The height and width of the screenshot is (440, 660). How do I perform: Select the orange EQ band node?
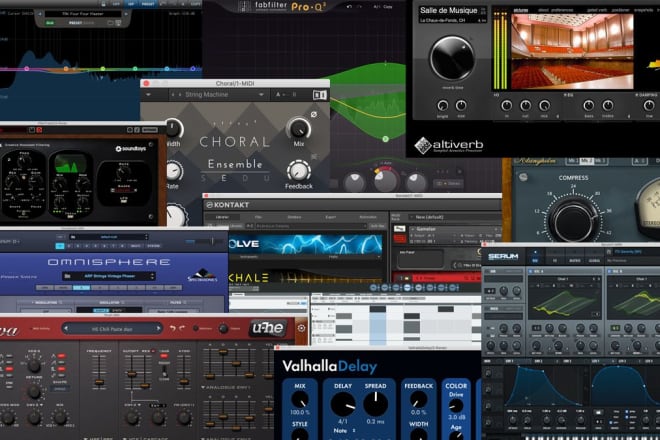pyautogui.click(x=66, y=68)
